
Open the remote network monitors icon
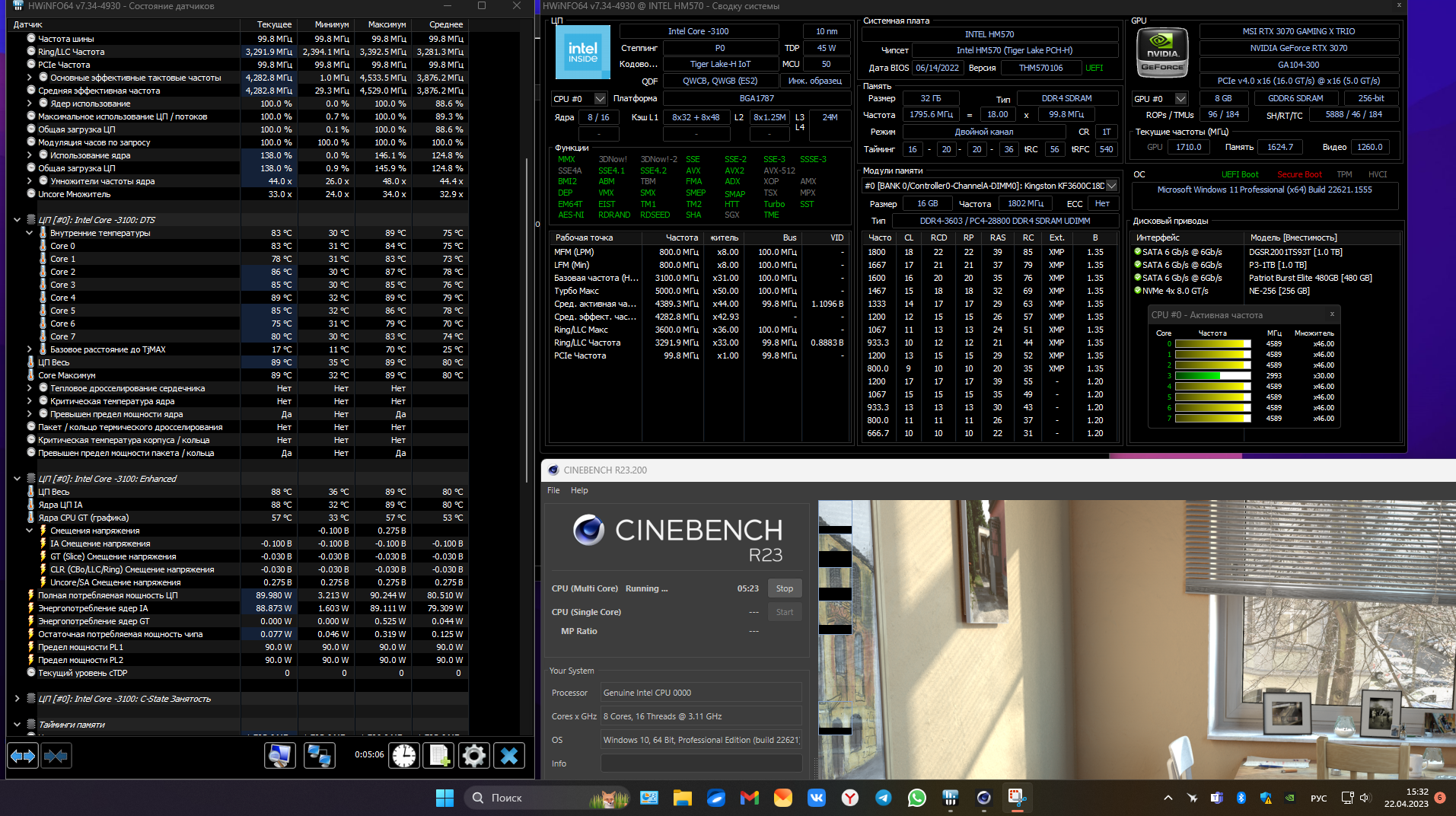pos(319,756)
